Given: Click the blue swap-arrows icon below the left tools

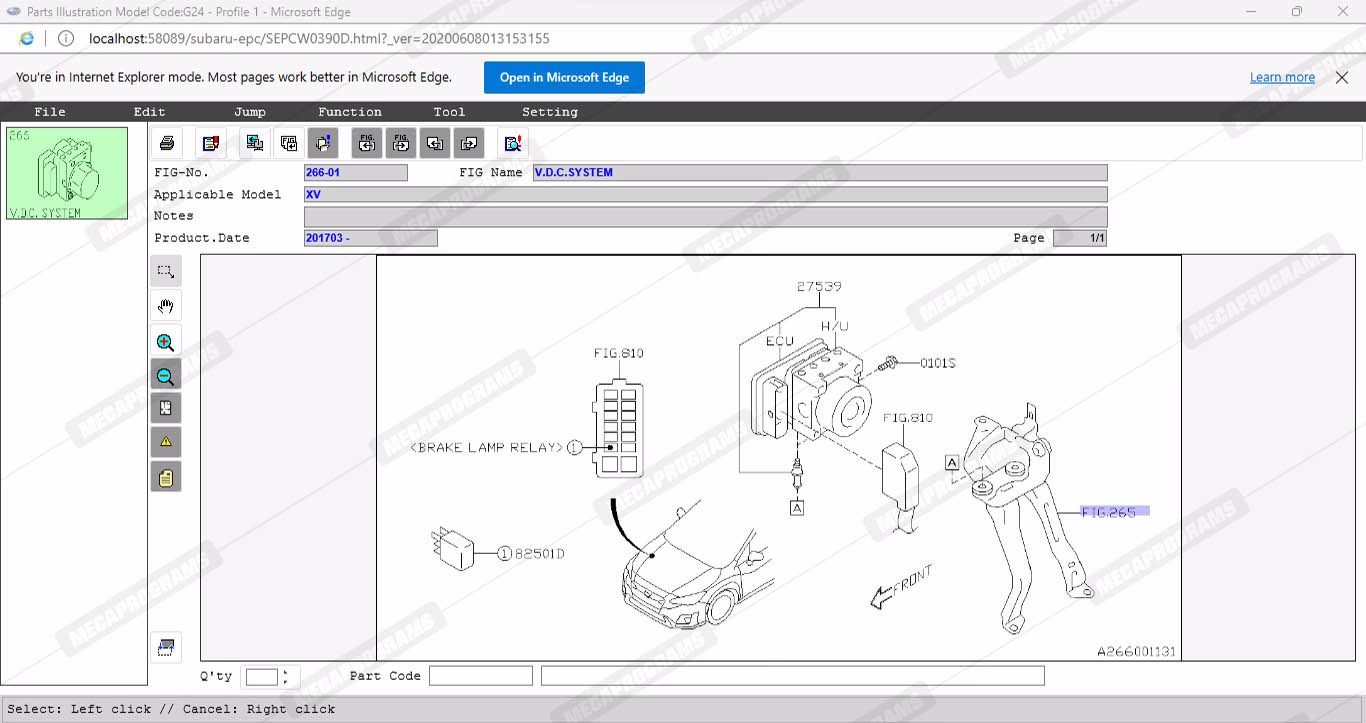Looking at the screenshot, I should (x=166, y=647).
